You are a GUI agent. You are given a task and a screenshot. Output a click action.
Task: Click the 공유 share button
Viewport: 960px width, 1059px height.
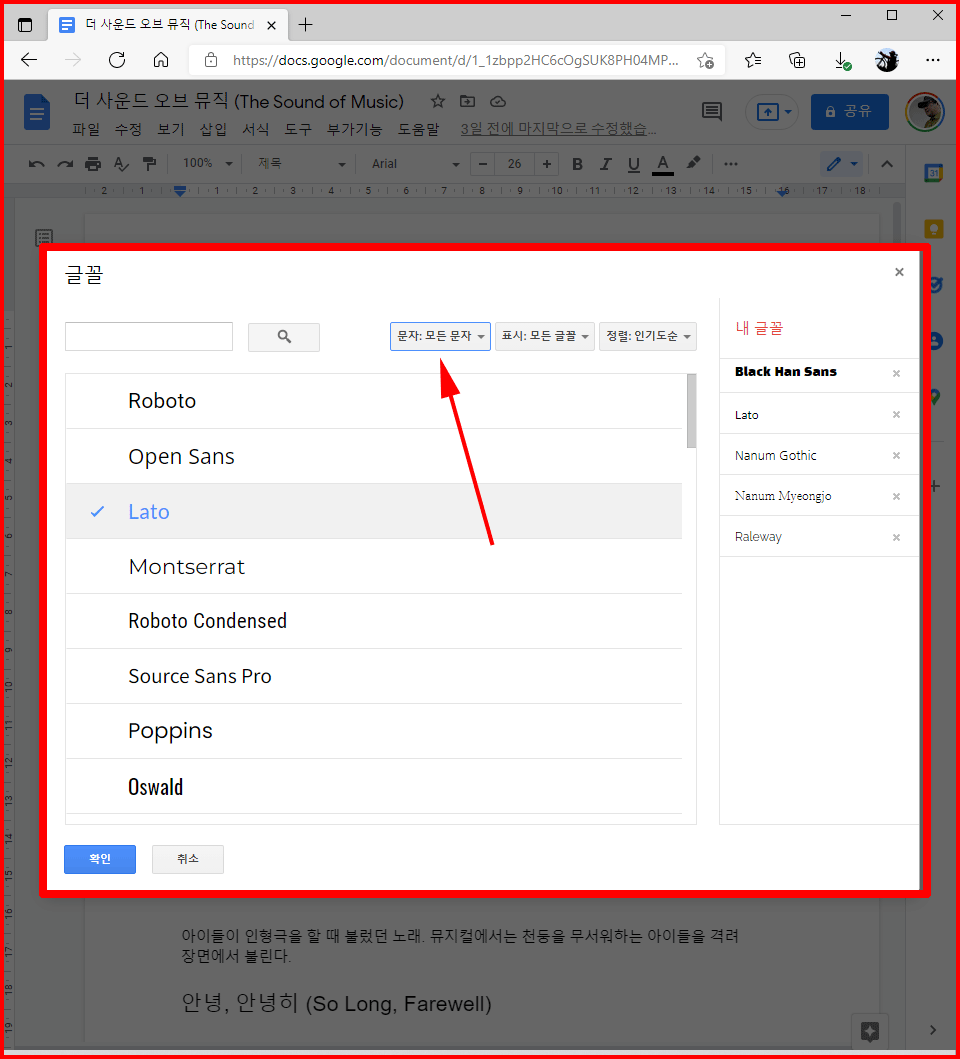click(x=849, y=111)
